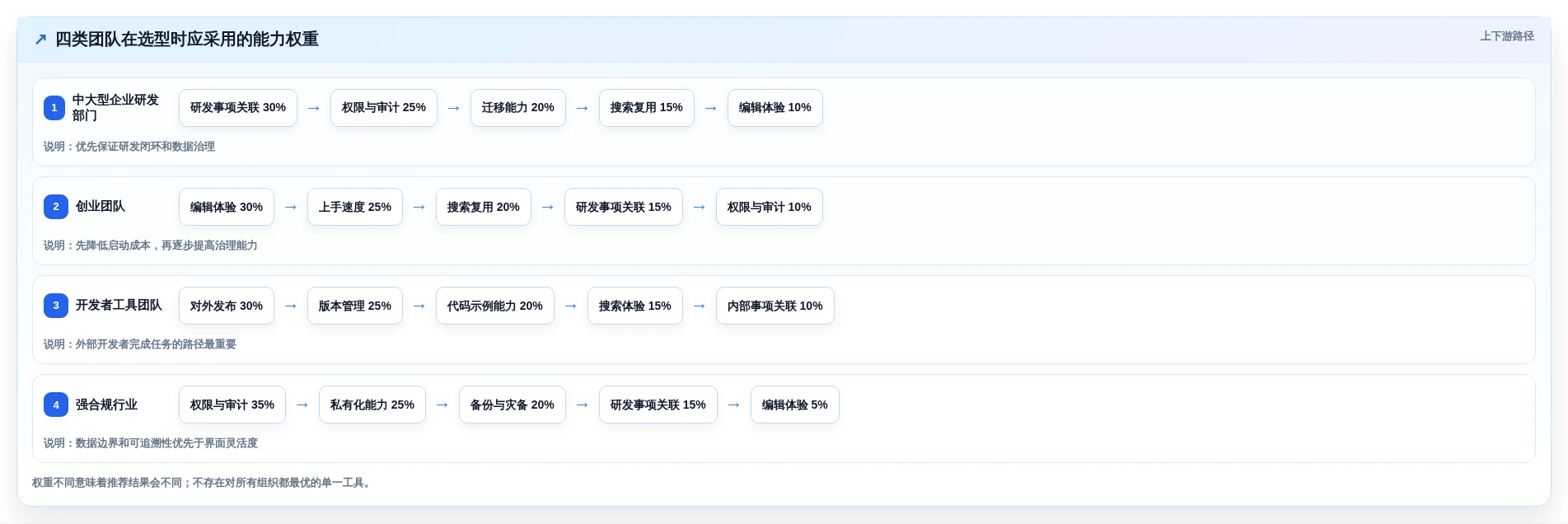The height and width of the screenshot is (524, 1568).
Task: Click the 权限与审计 10% chip
Action: click(770, 207)
